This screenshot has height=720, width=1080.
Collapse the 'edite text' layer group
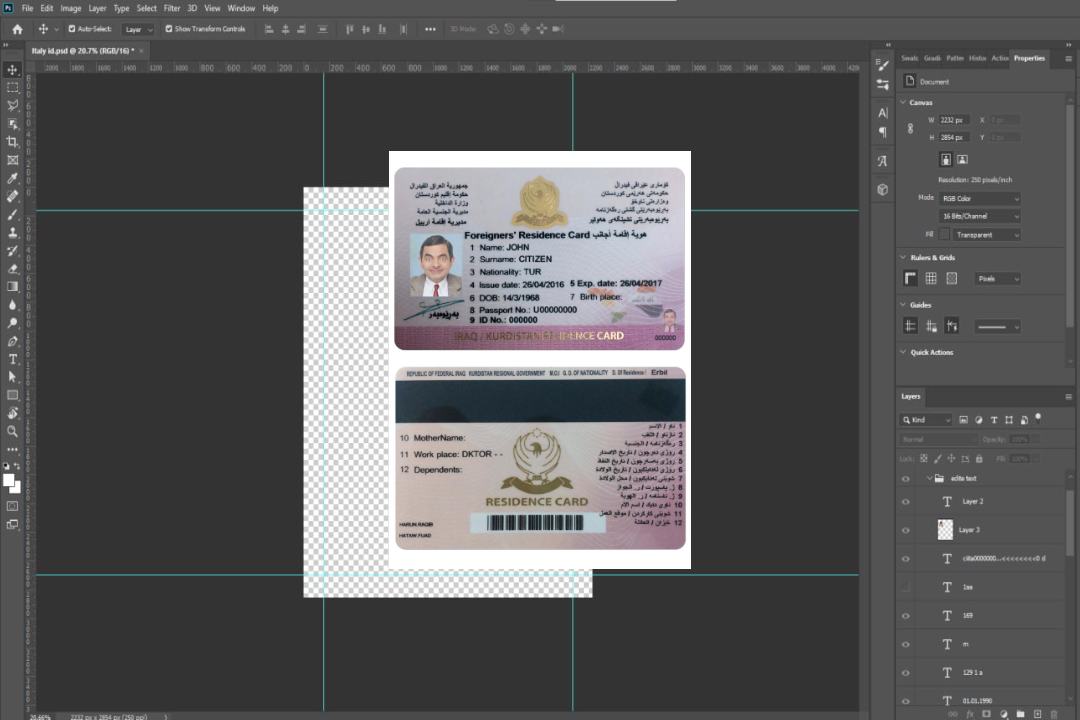click(x=929, y=478)
